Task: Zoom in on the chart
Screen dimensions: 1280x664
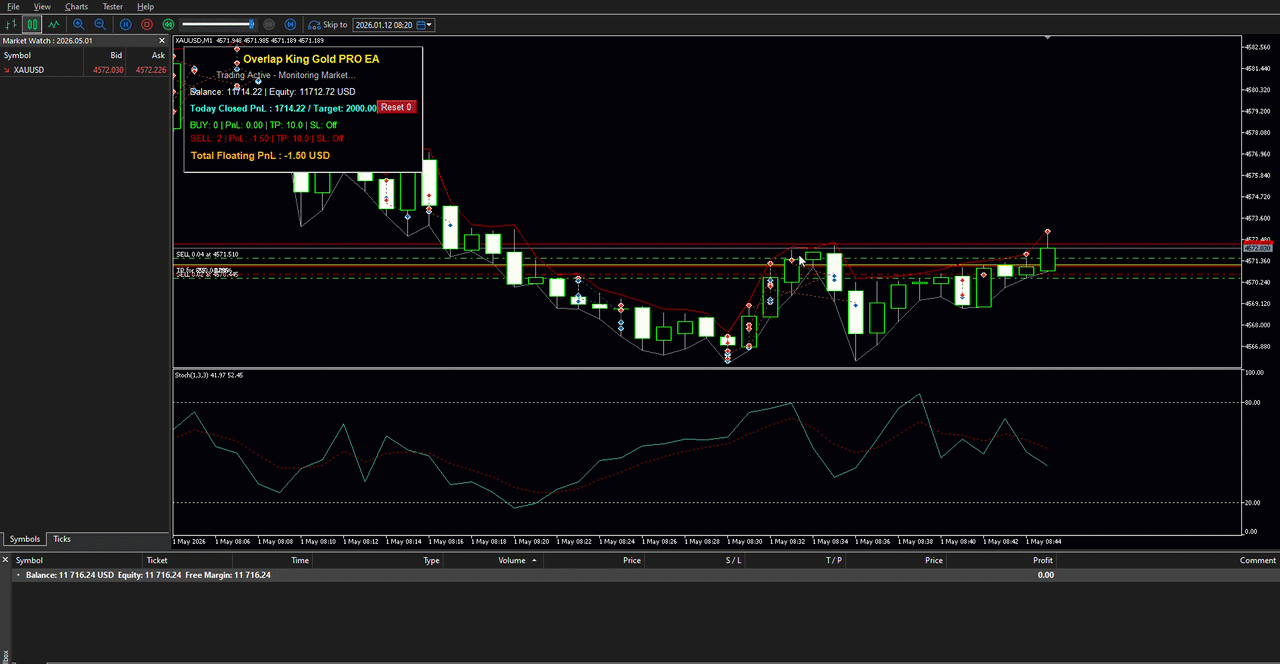Action: click(79, 24)
